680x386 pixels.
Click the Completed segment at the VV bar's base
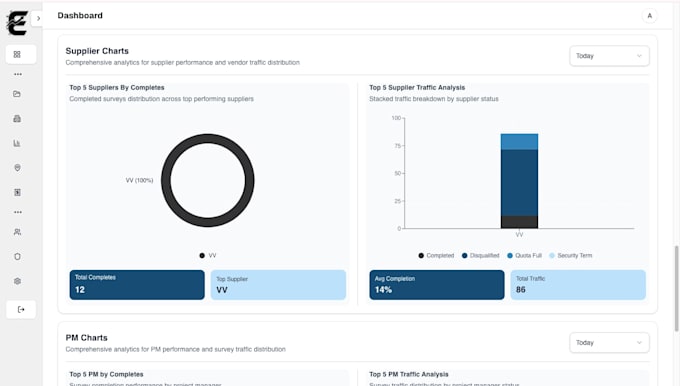tap(519, 222)
